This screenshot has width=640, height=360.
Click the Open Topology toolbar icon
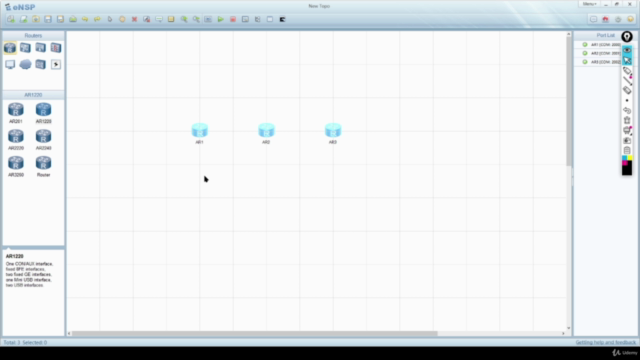click(36, 19)
